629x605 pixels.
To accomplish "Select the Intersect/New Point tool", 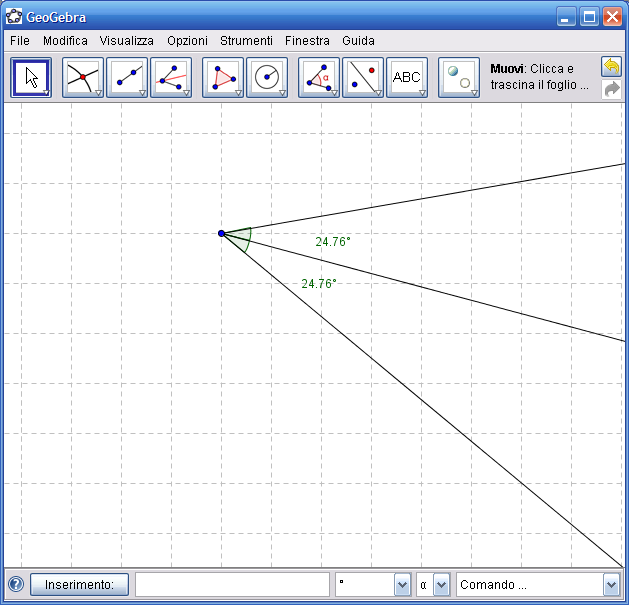I will (x=83, y=77).
